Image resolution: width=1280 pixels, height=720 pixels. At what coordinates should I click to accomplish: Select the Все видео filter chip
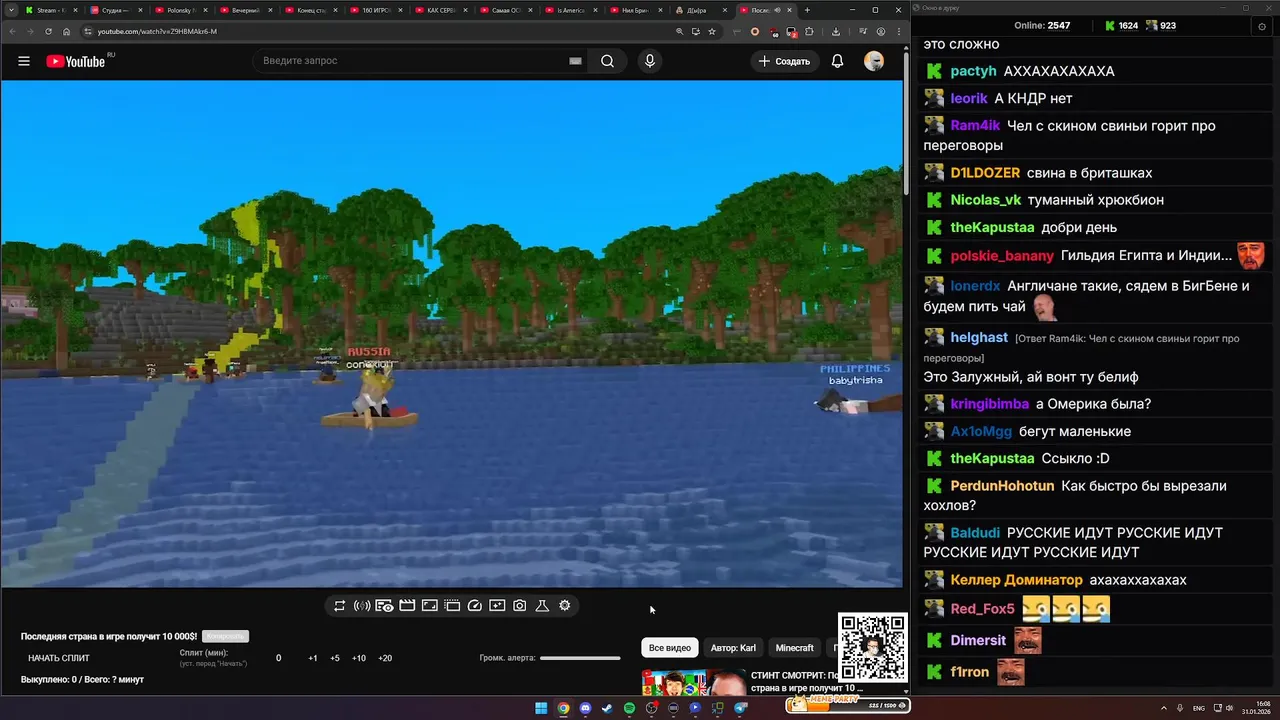(670, 648)
